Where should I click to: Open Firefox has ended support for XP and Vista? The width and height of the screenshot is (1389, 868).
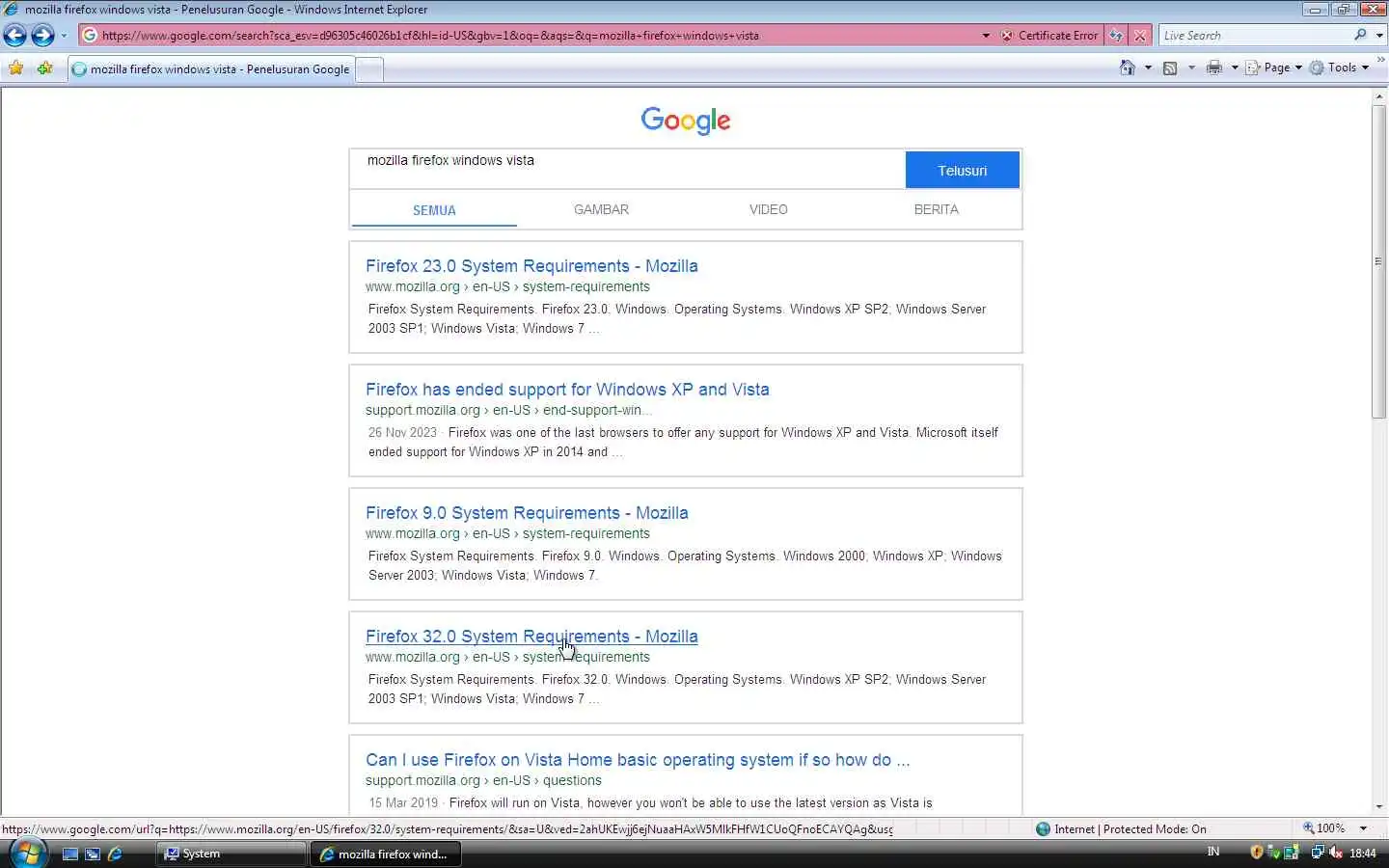(x=567, y=390)
